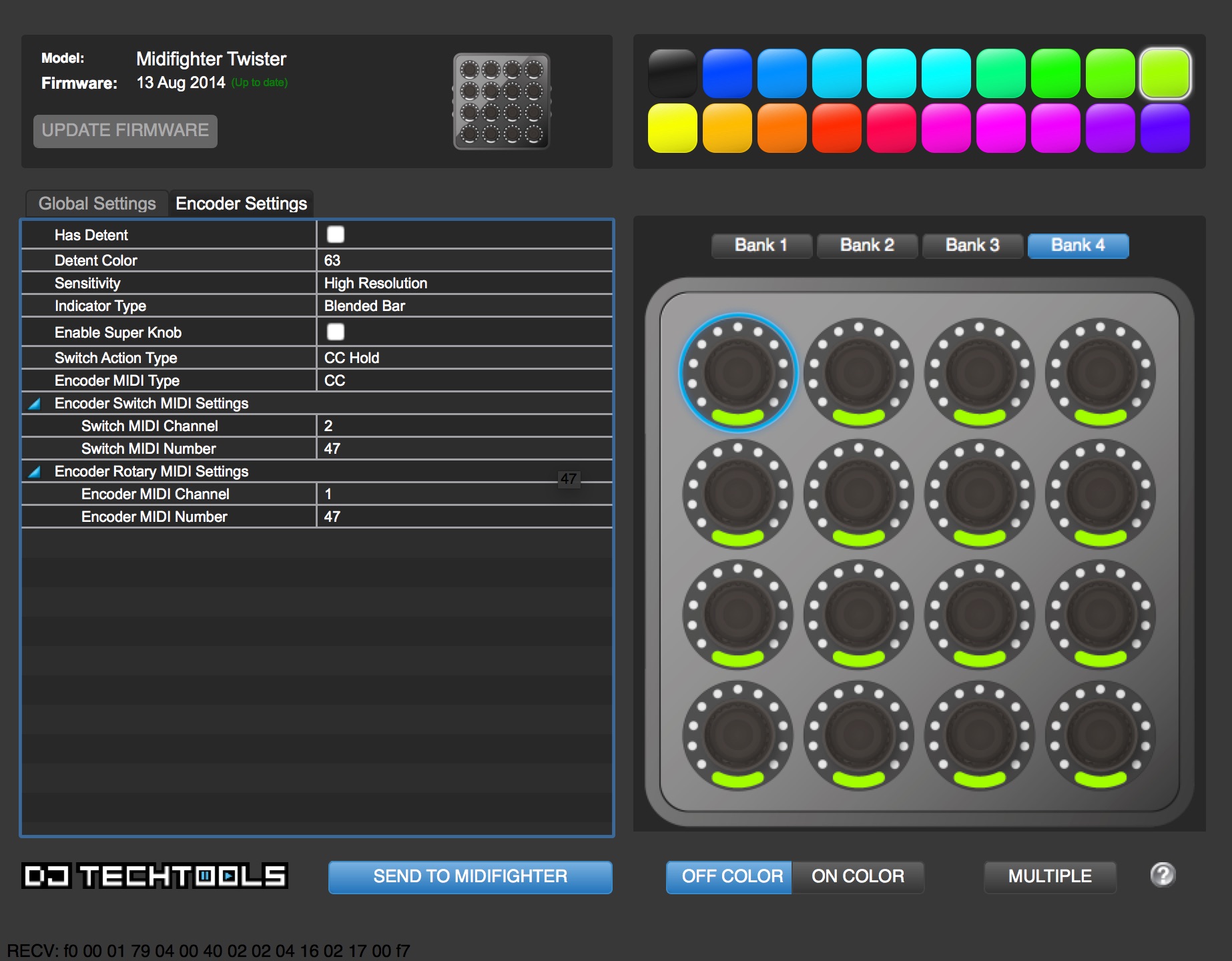Toggle the Enable Super Knob checkbox
This screenshot has height=961, width=1232.
[x=336, y=332]
